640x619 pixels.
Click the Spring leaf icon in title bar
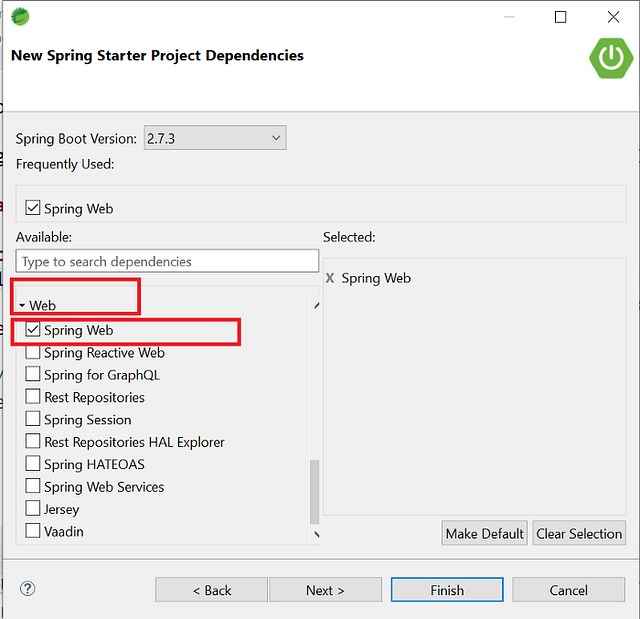(20, 17)
